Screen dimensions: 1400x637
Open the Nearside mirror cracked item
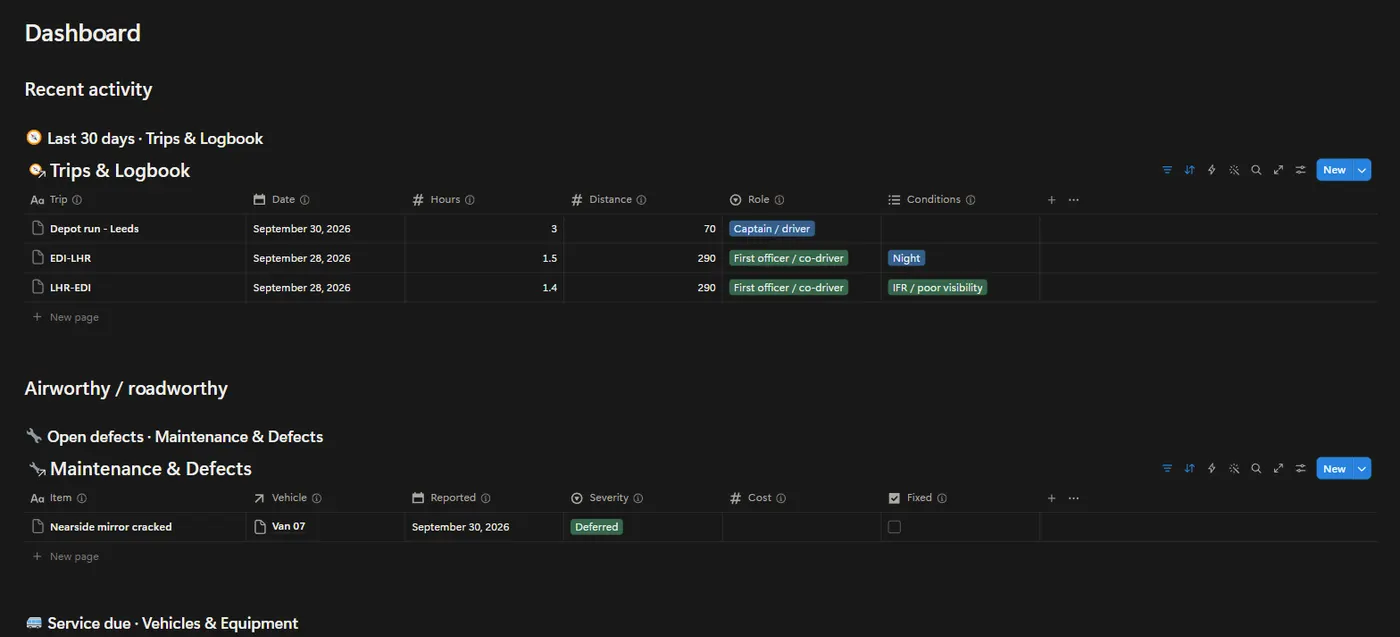111,527
